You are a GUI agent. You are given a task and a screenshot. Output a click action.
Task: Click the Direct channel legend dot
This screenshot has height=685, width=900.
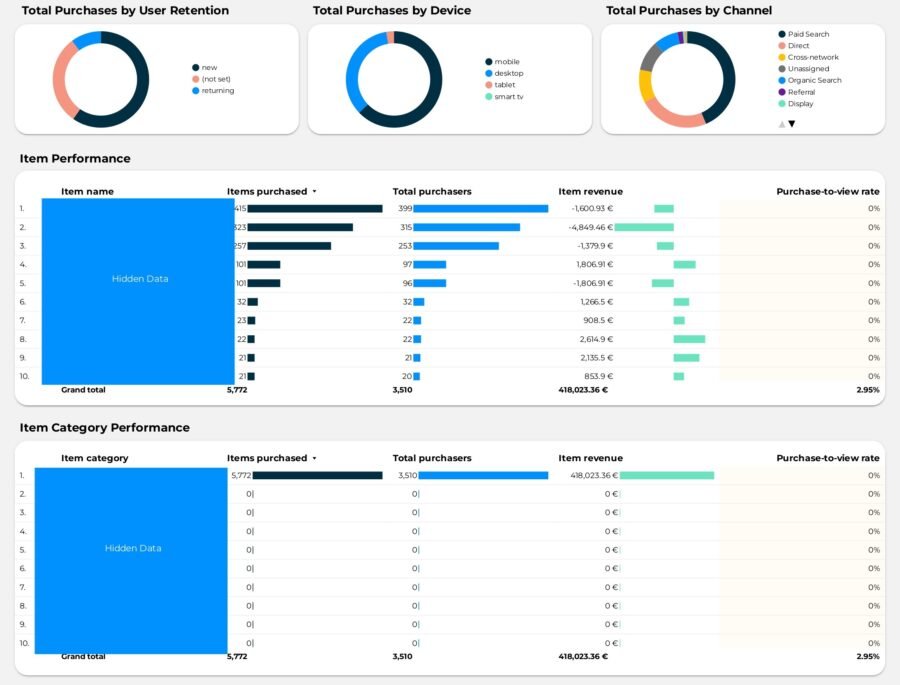782,46
